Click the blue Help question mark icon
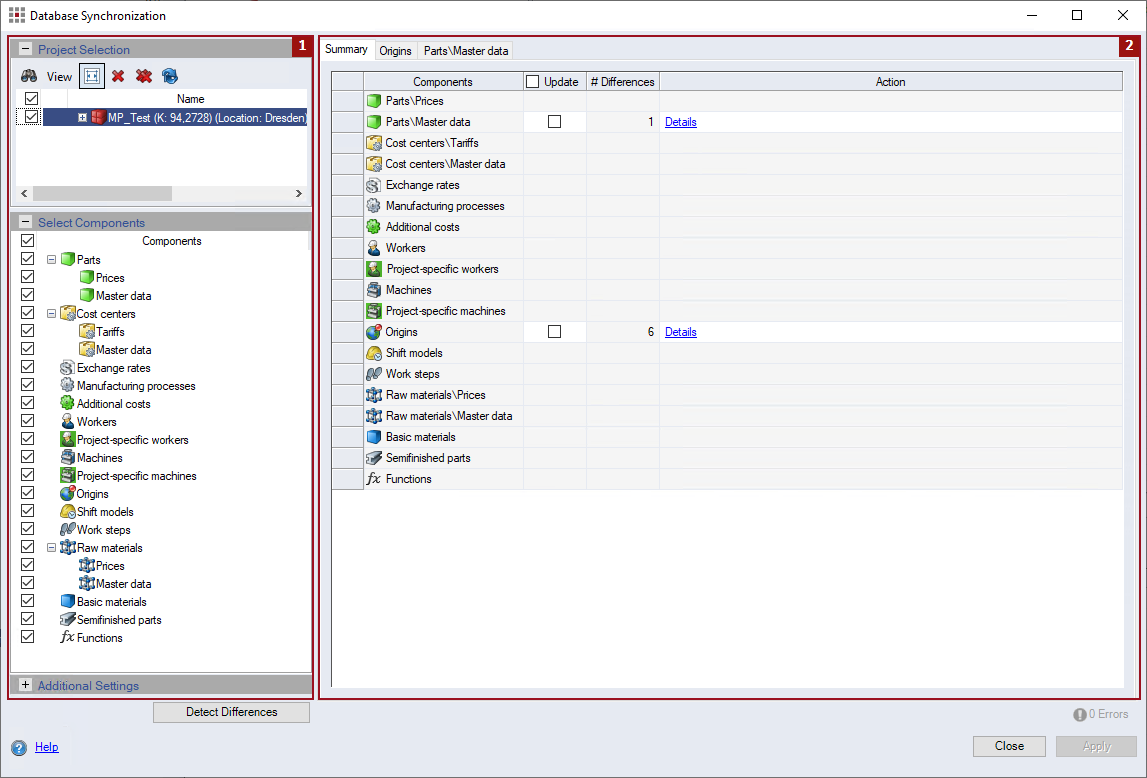This screenshot has height=778, width=1147. point(19,747)
